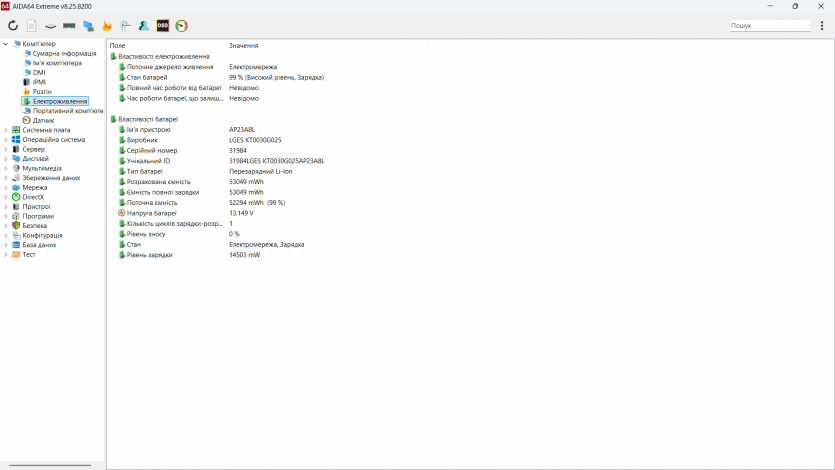Image resolution: width=835 pixels, height=470 pixels.
Task: Click the user silhouette toolbar icon
Action: click(144, 26)
